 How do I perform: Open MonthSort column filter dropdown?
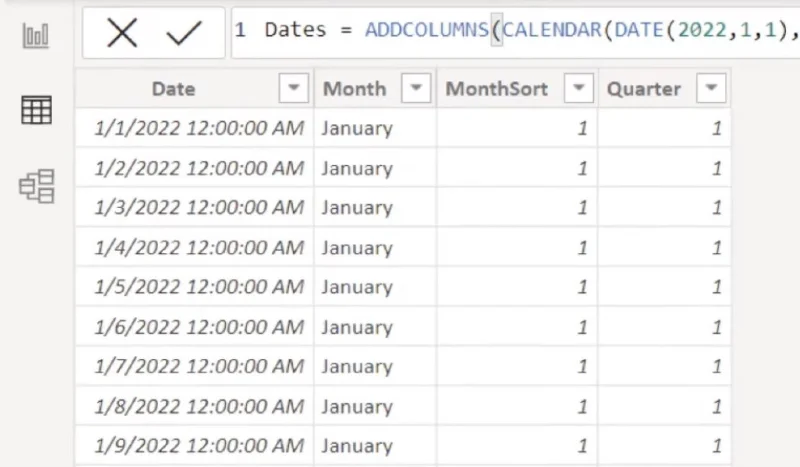[579, 88]
